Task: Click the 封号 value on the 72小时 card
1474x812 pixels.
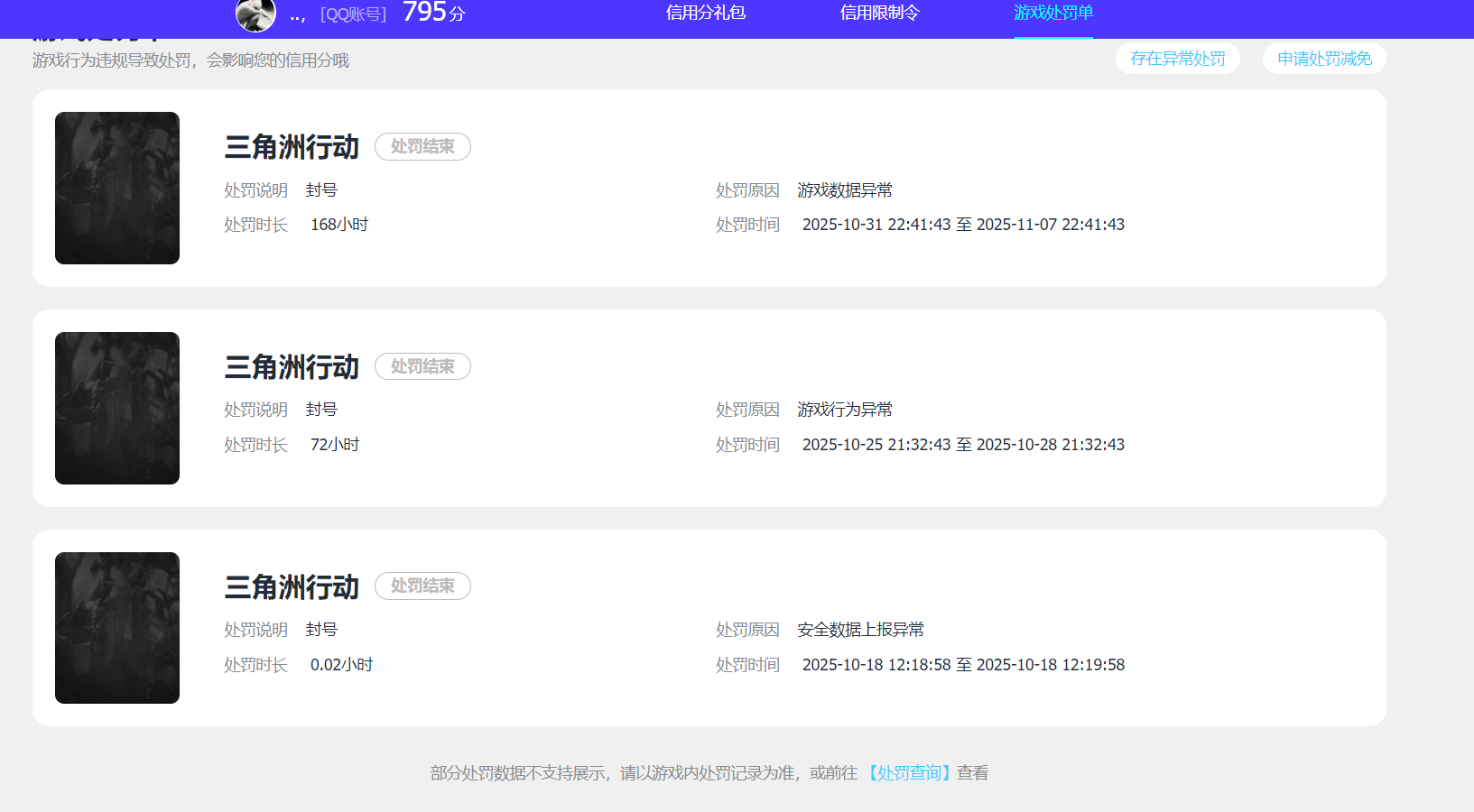Action: [321, 410]
